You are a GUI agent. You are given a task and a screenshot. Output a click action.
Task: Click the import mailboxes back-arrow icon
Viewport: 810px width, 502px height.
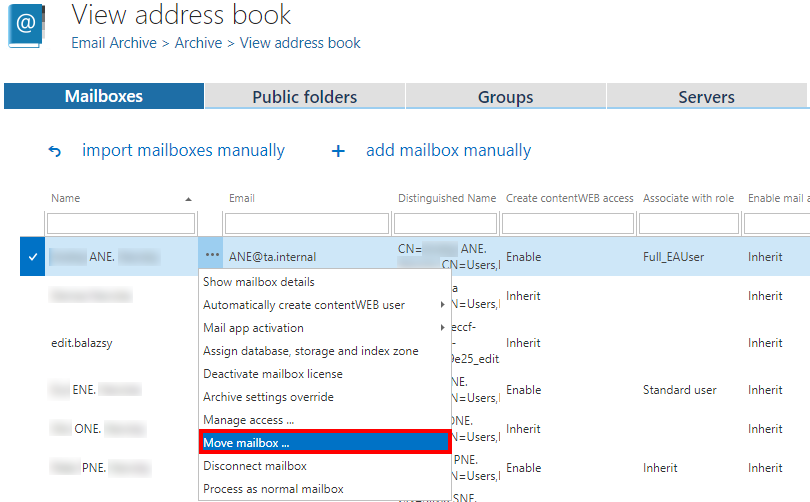[55, 152]
